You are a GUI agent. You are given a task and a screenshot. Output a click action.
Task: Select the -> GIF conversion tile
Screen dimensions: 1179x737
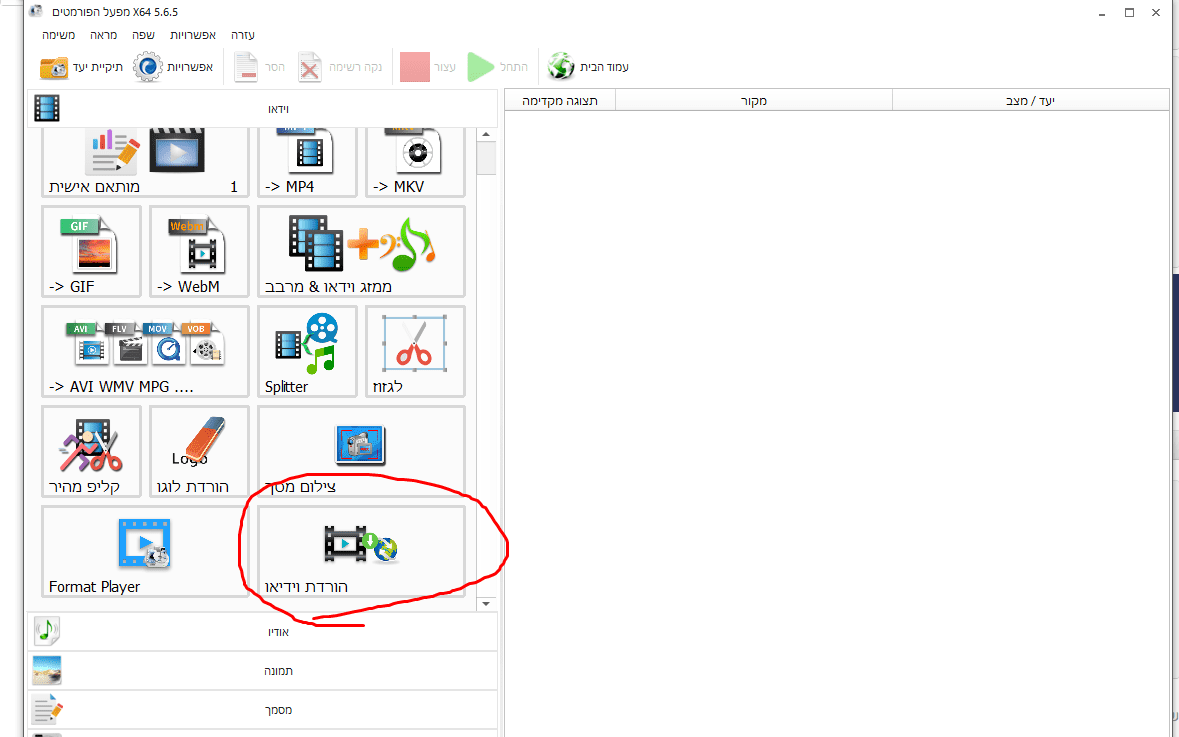[x=91, y=251]
